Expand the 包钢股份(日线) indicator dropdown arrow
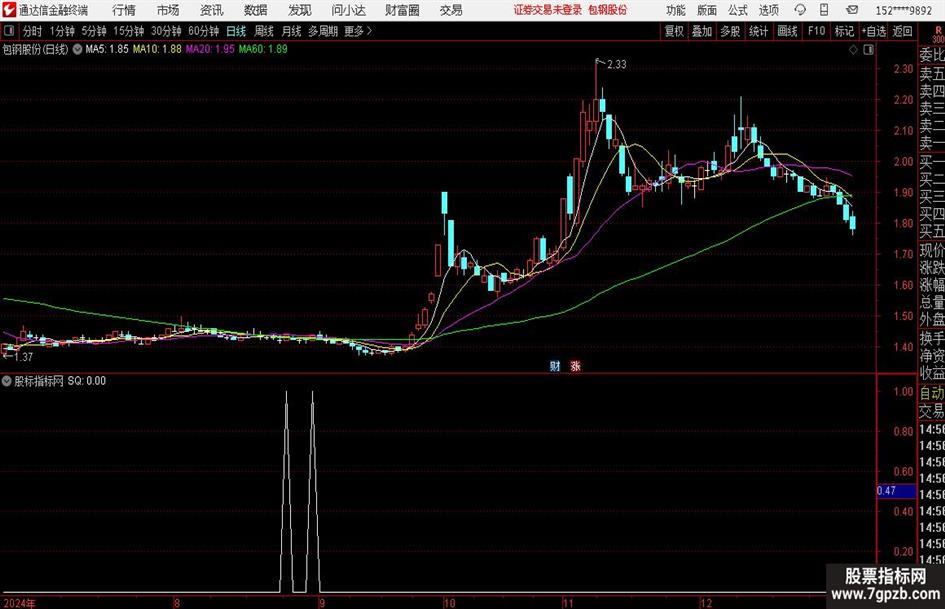The height and width of the screenshot is (609, 945). pyautogui.click(x=77, y=49)
